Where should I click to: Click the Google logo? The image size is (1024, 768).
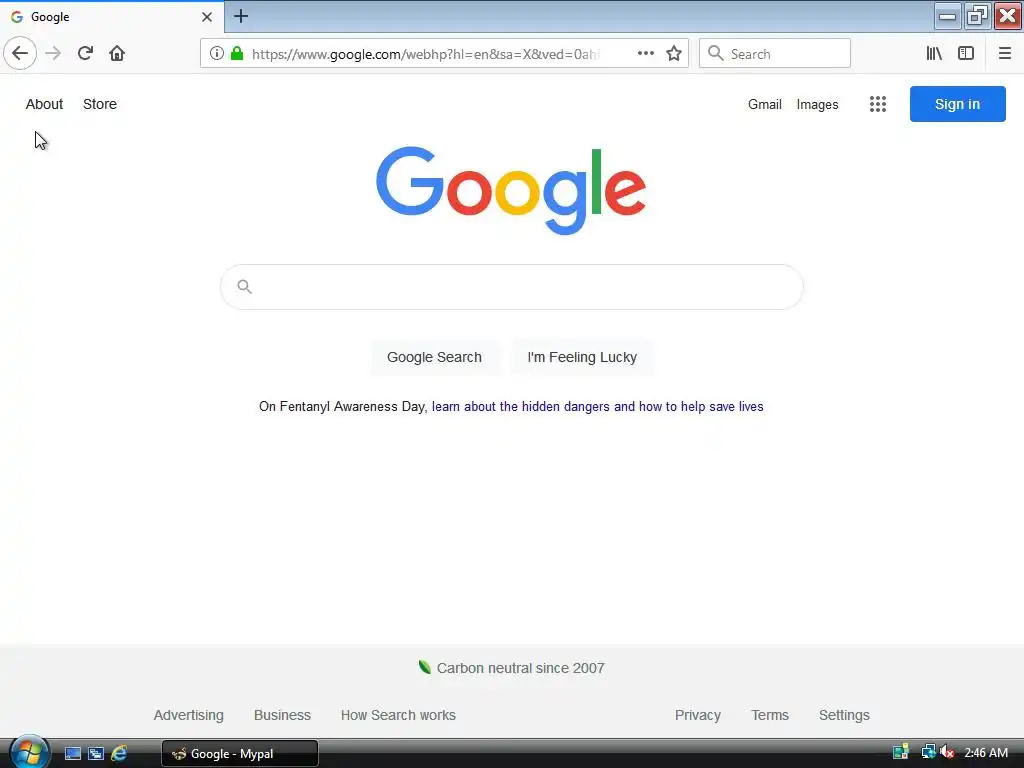511,189
